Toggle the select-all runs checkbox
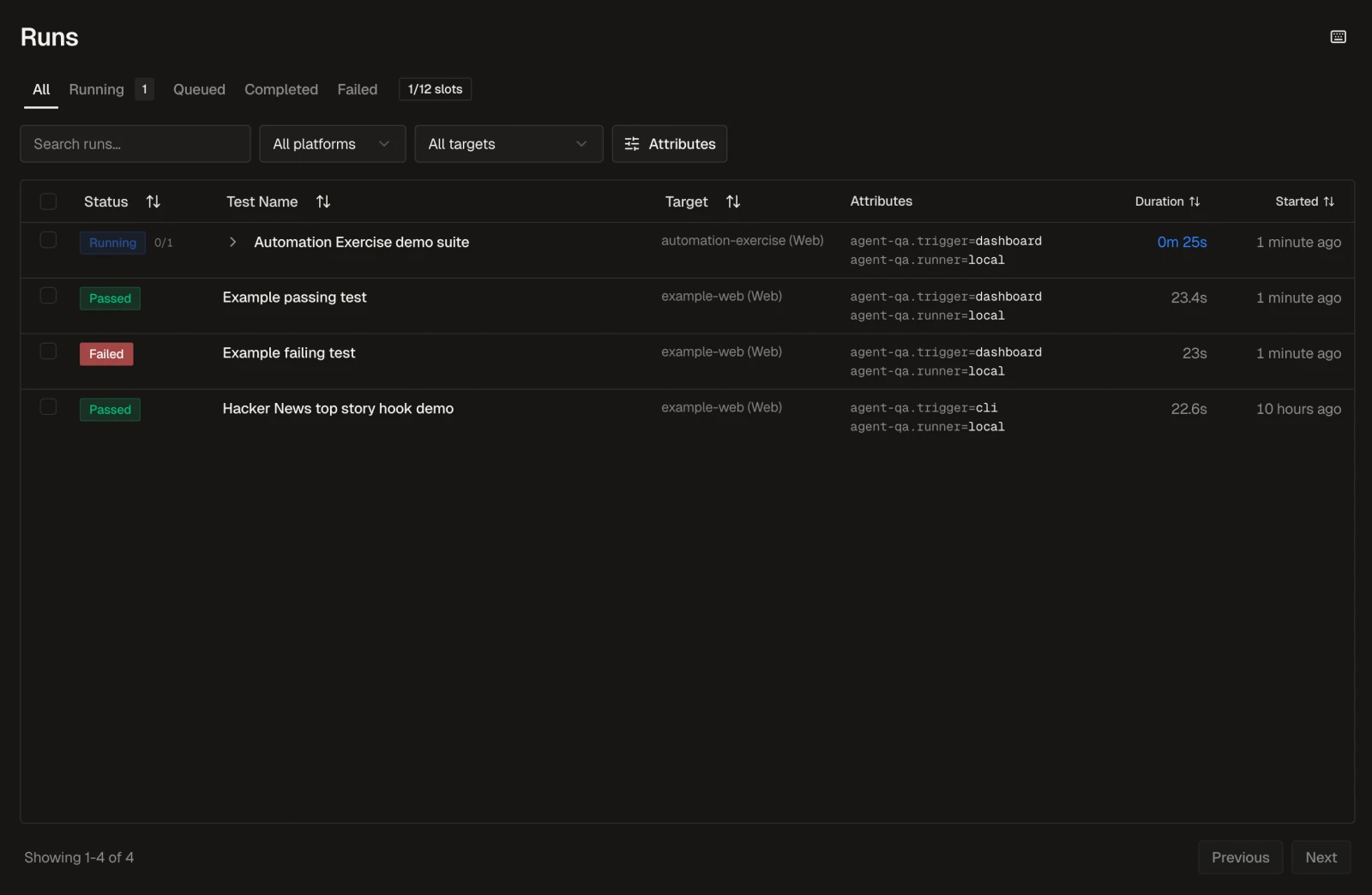 [x=48, y=201]
